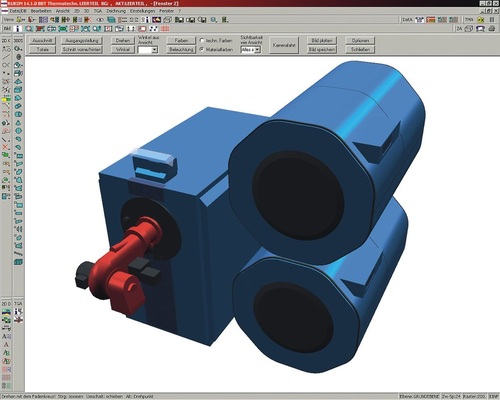Open the 3D menu
The width and height of the screenshot is (500, 400).
pyautogui.click(x=87, y=11)
